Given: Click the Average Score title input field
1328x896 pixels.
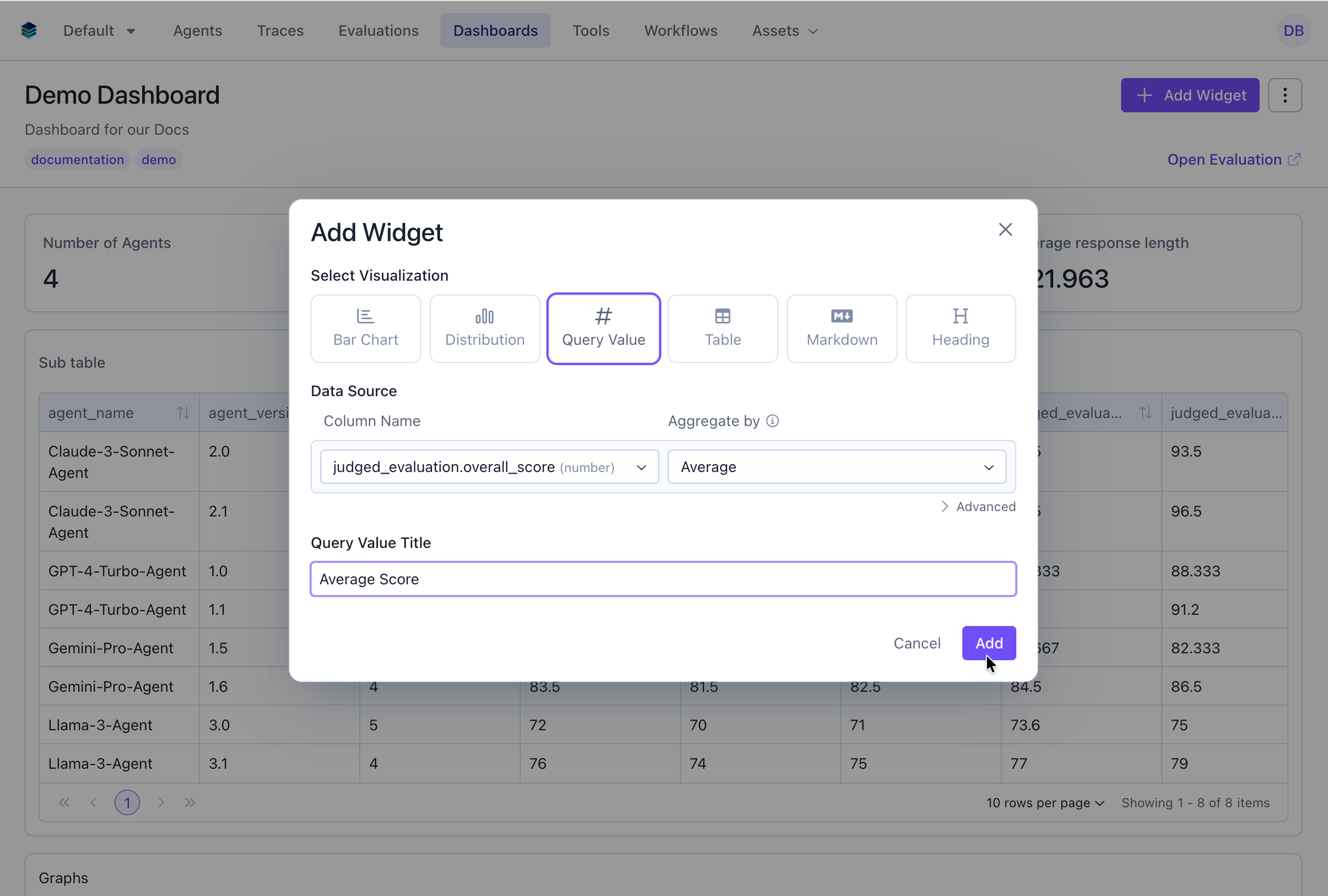Looking at the screenshot, I should tap(663, 579).
